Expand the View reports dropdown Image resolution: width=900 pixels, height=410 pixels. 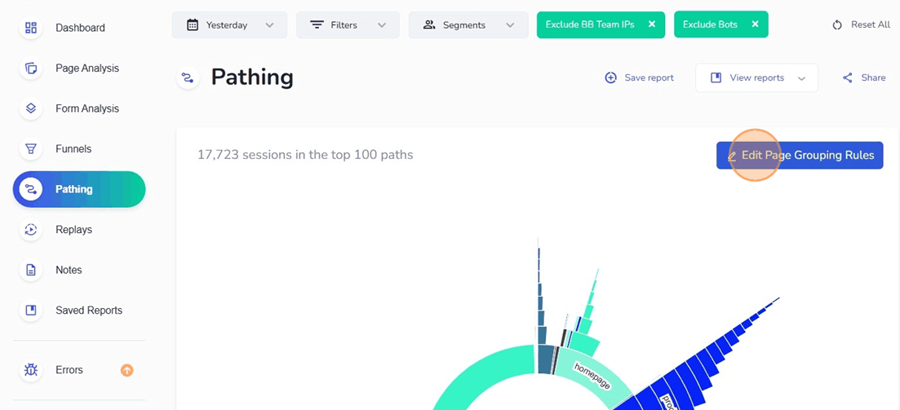756,78
